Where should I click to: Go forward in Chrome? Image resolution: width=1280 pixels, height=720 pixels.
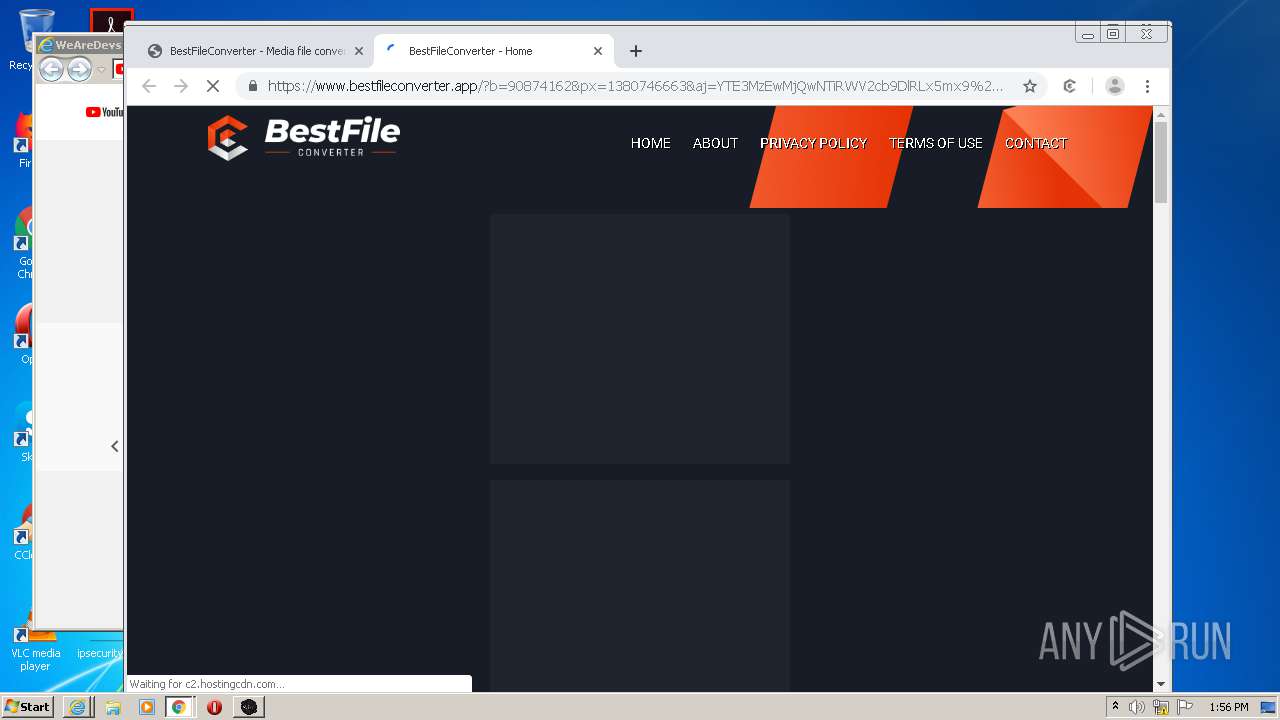(x=181, y=86)
